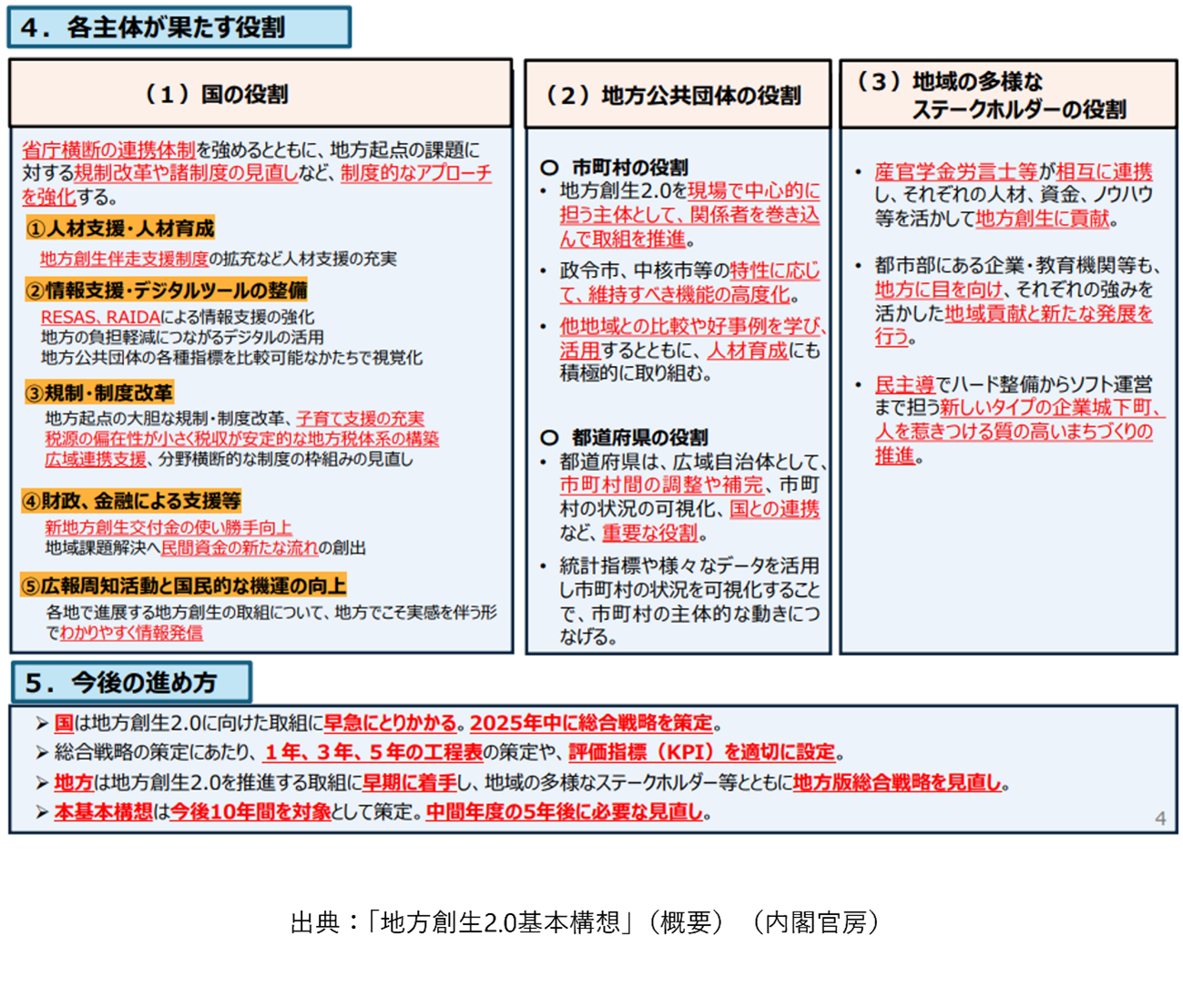Open the '産官学金労言士等' underlined text

point(955,171)
